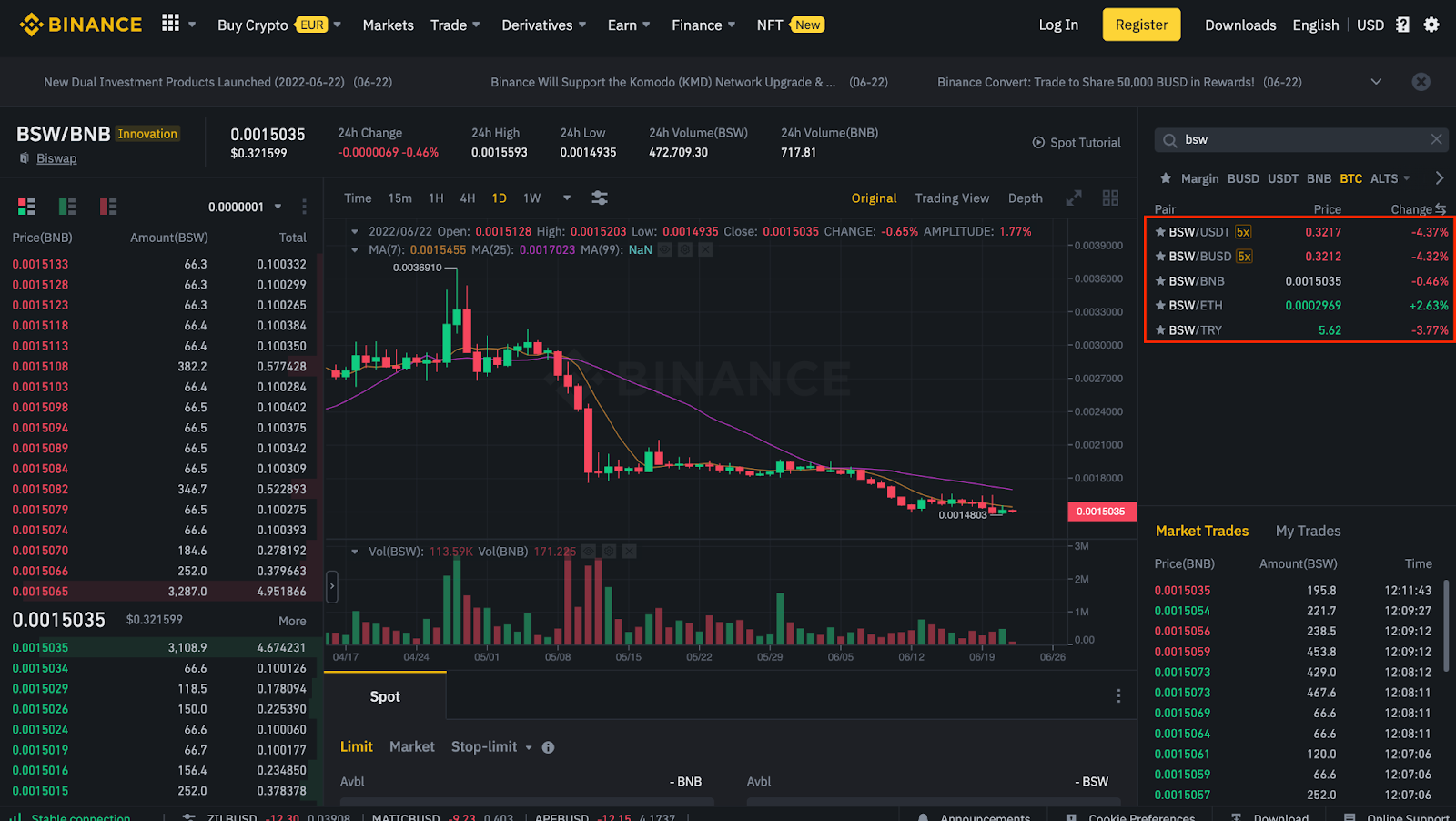Remove the MA indicator from chart
1456x821 pixels.
click(x=705, y=249)
